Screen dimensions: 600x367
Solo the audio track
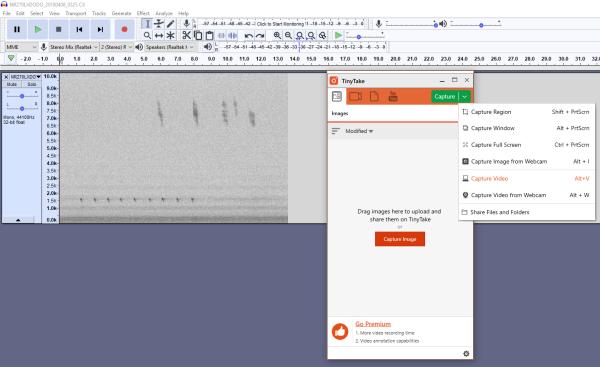click(x=31, y=84)
